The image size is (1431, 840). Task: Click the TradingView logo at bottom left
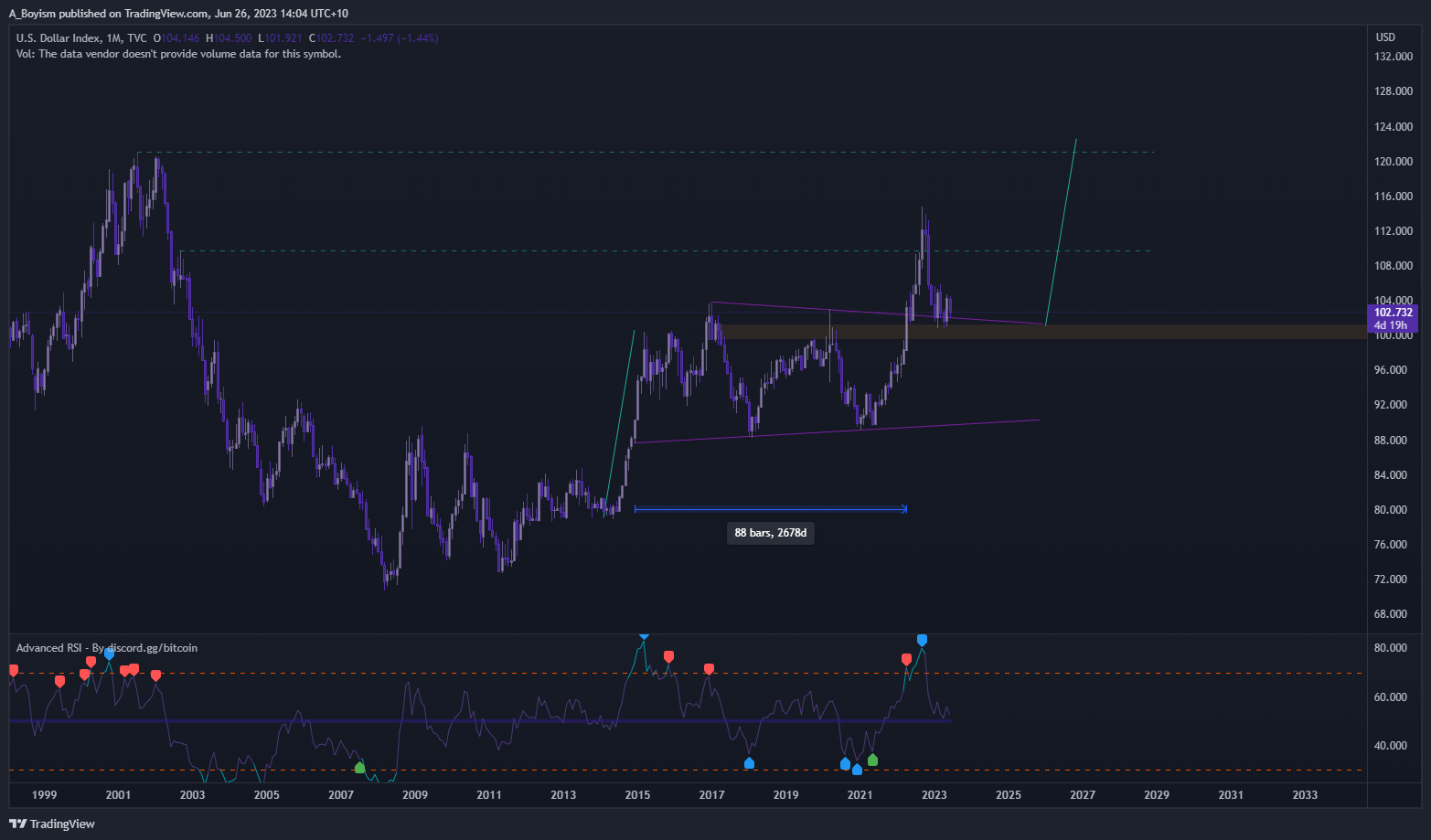pyautogui.click(x=52, y=824)
